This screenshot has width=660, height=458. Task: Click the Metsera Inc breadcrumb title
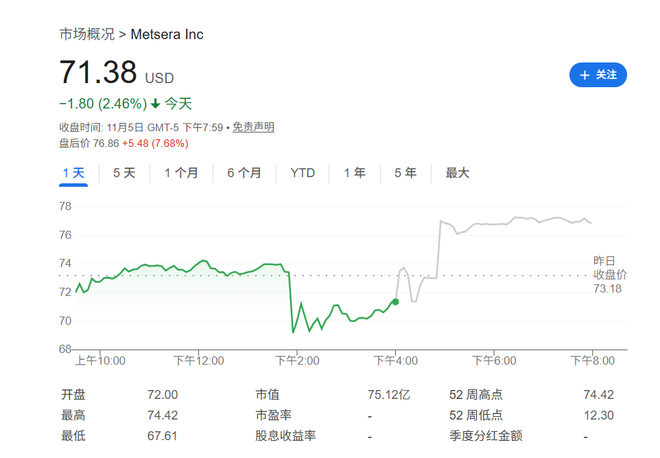pos(167,34)
